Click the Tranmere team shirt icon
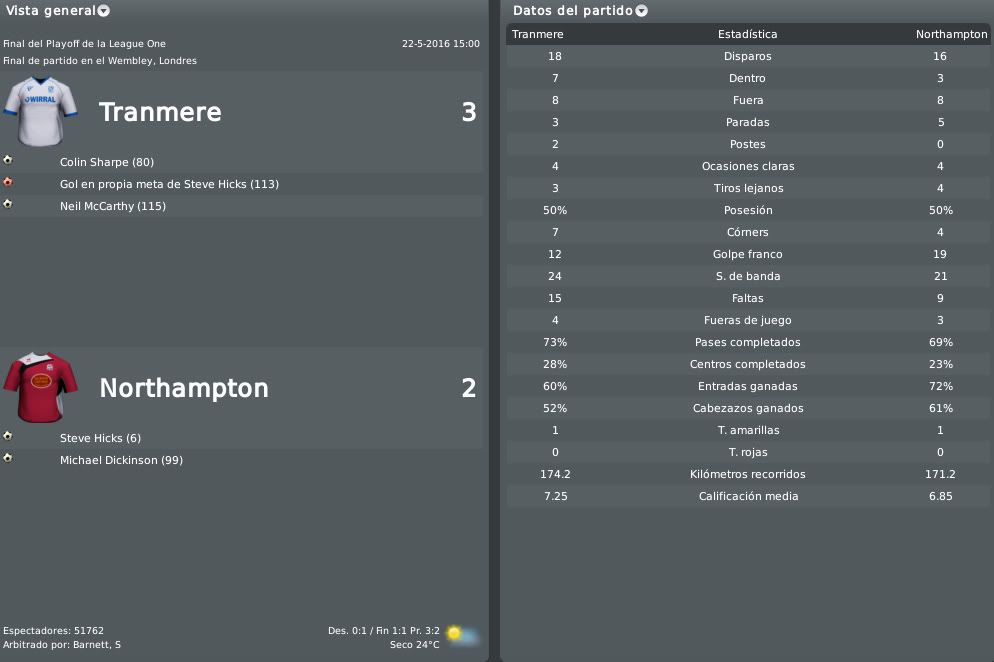 coord(41,112)
